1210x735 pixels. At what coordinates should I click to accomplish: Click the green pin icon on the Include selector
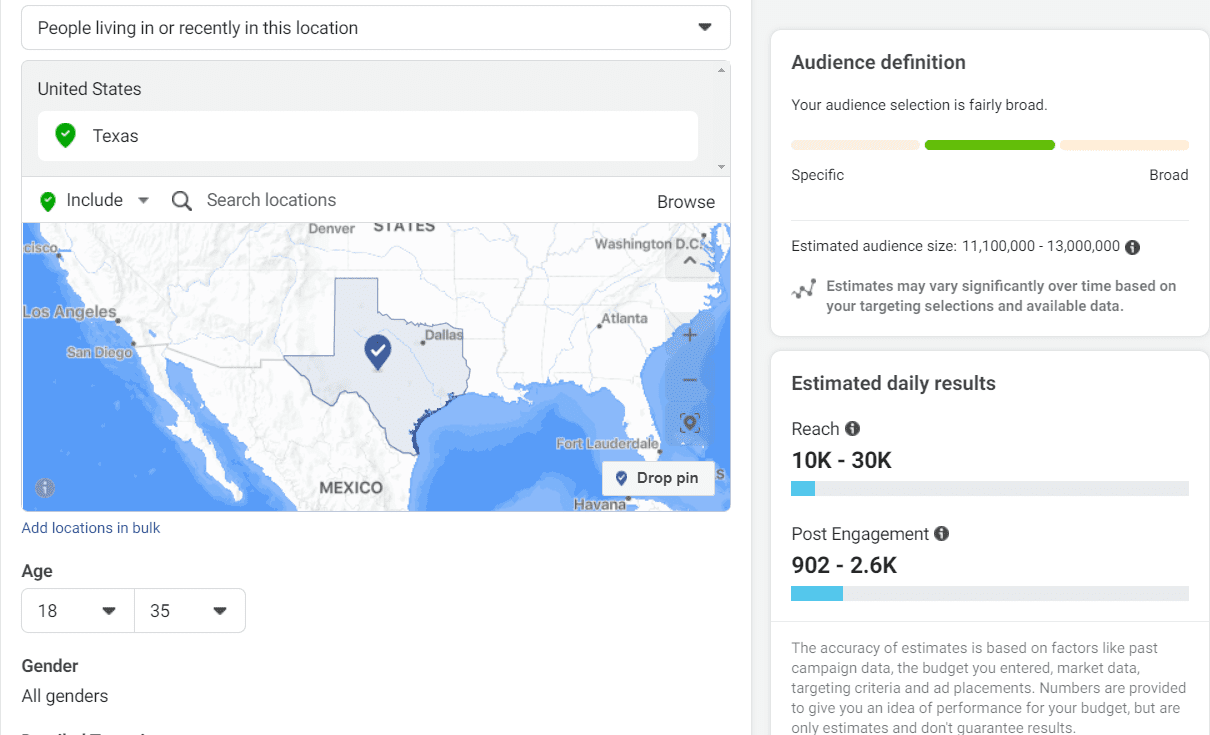[x=46, y=200]
